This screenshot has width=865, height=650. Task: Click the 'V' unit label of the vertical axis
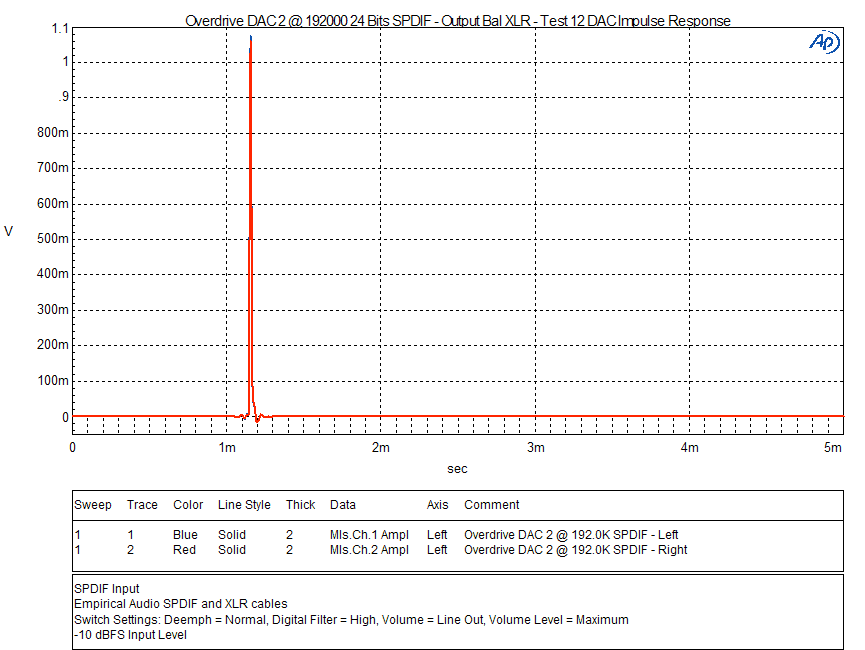[x=8, y=231]
